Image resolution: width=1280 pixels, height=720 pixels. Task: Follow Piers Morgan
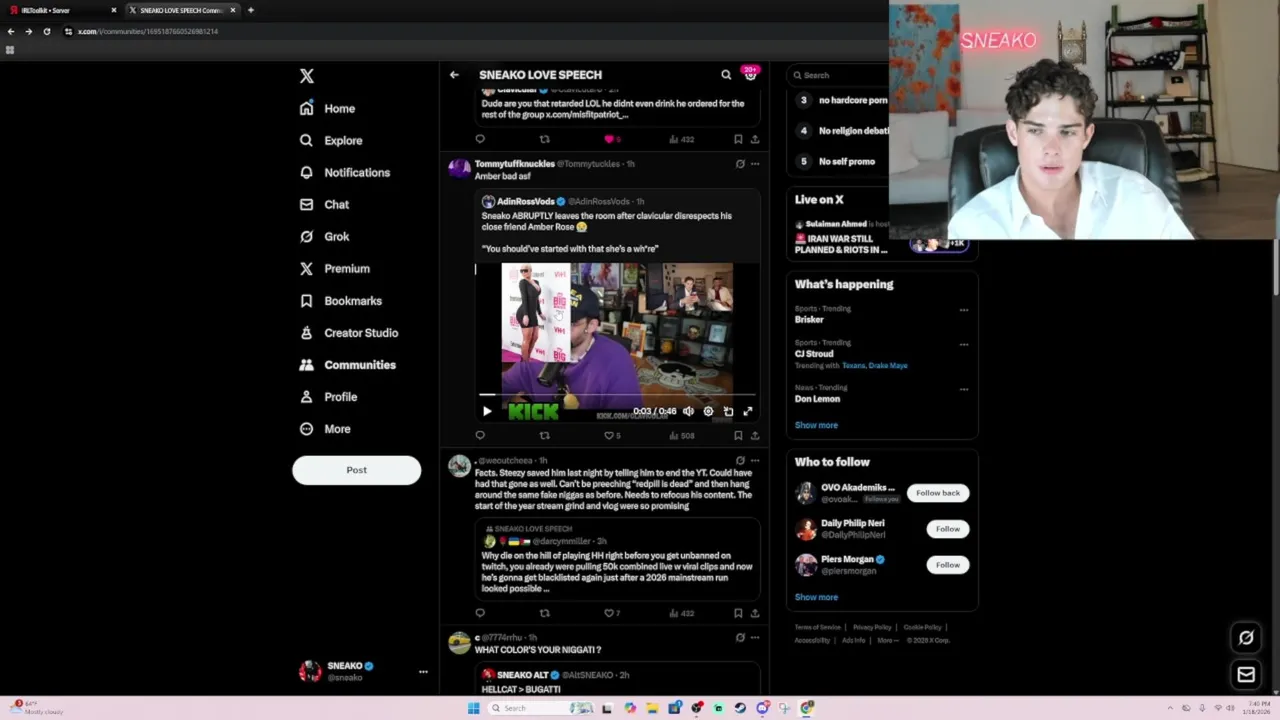coord(947,565)
